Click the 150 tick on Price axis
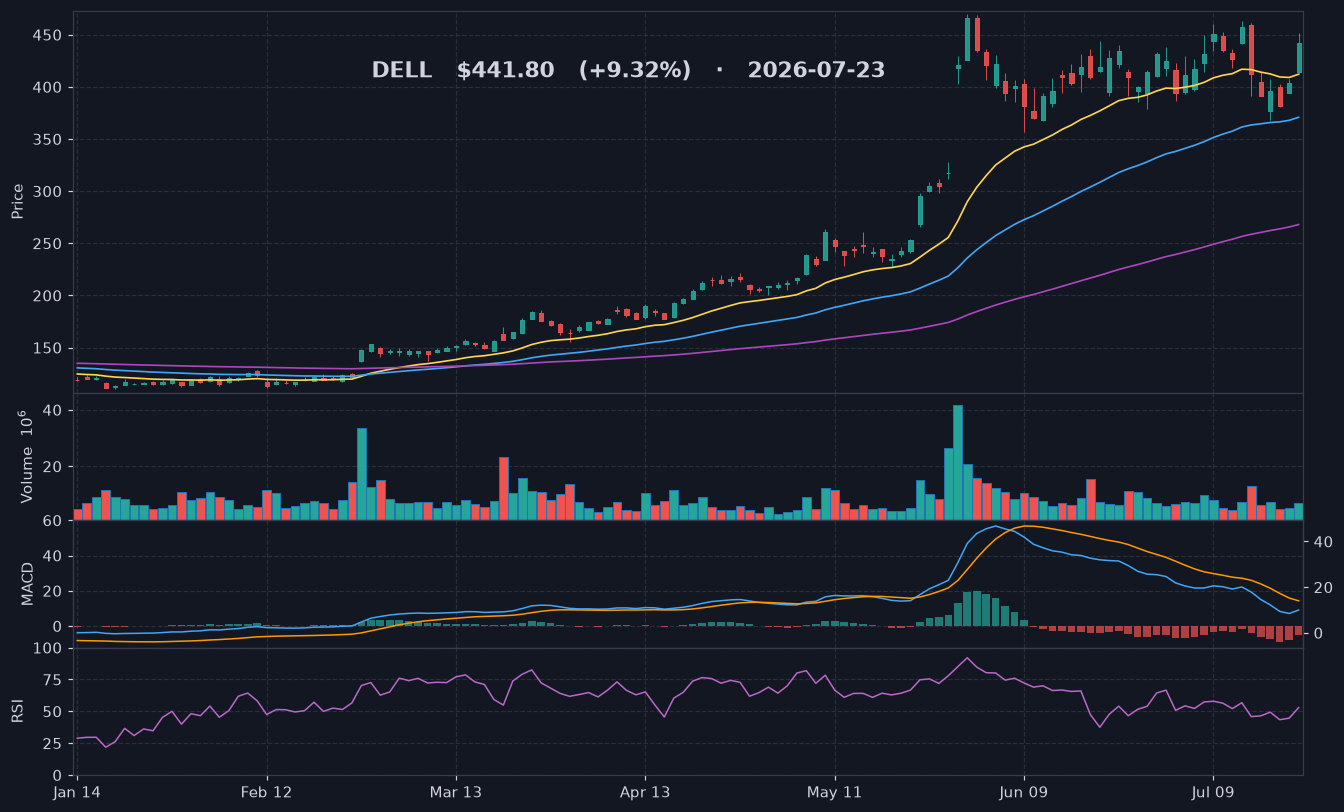1344x812 pixels. [48, 348]
